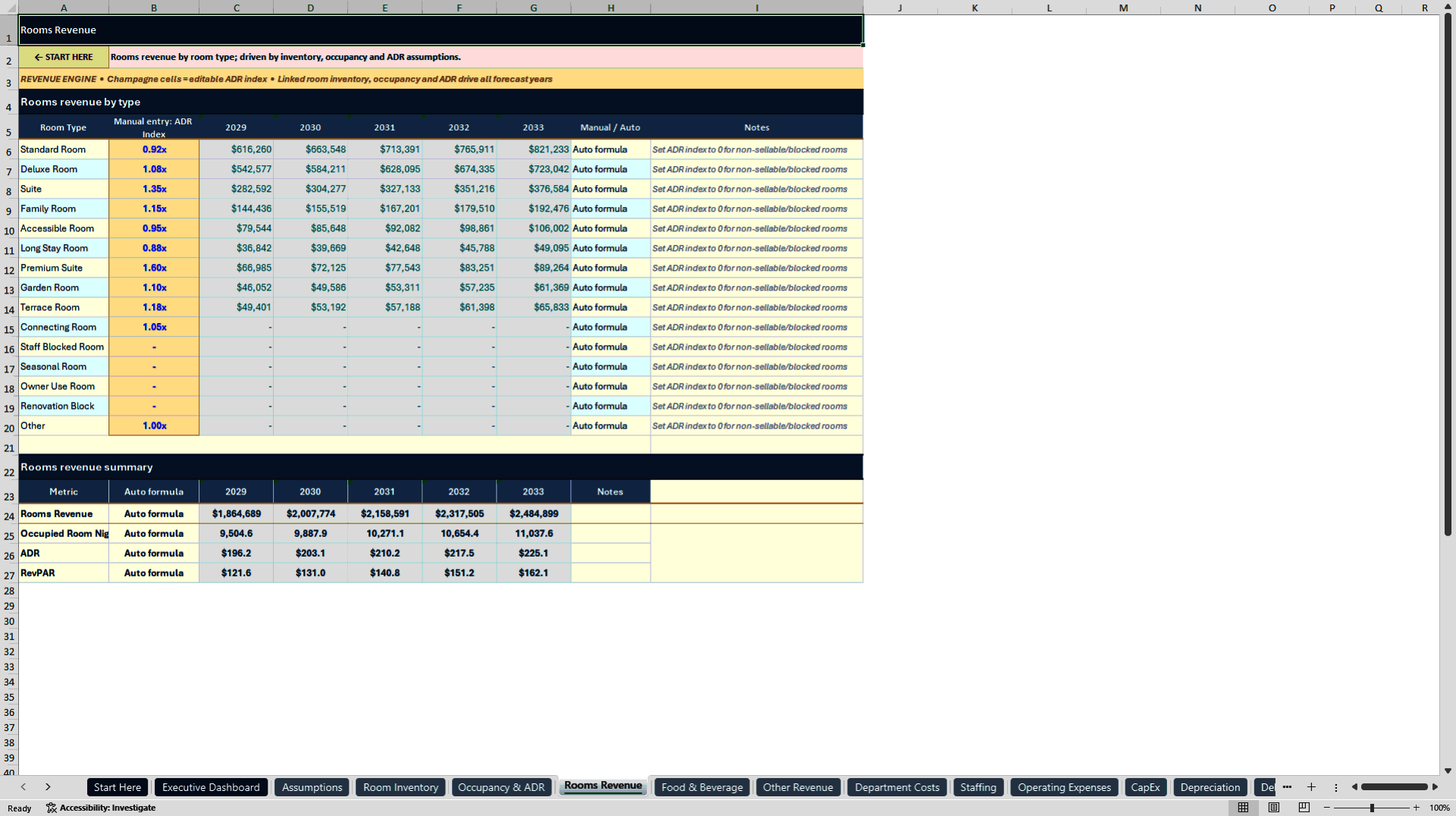Click the START HERE back link button

64,57
